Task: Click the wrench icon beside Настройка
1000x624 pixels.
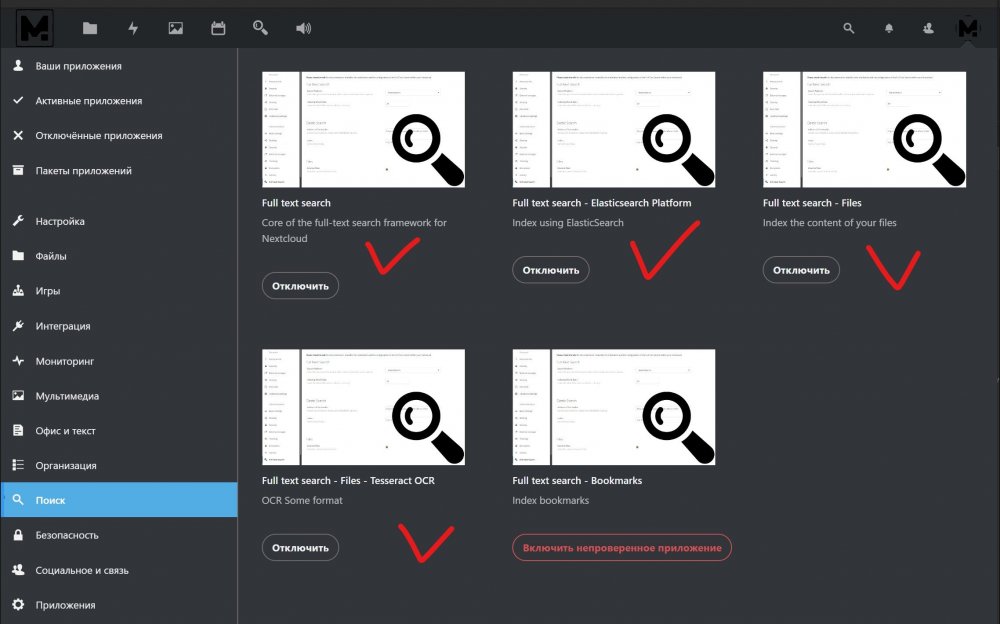Action: point(18,221)
